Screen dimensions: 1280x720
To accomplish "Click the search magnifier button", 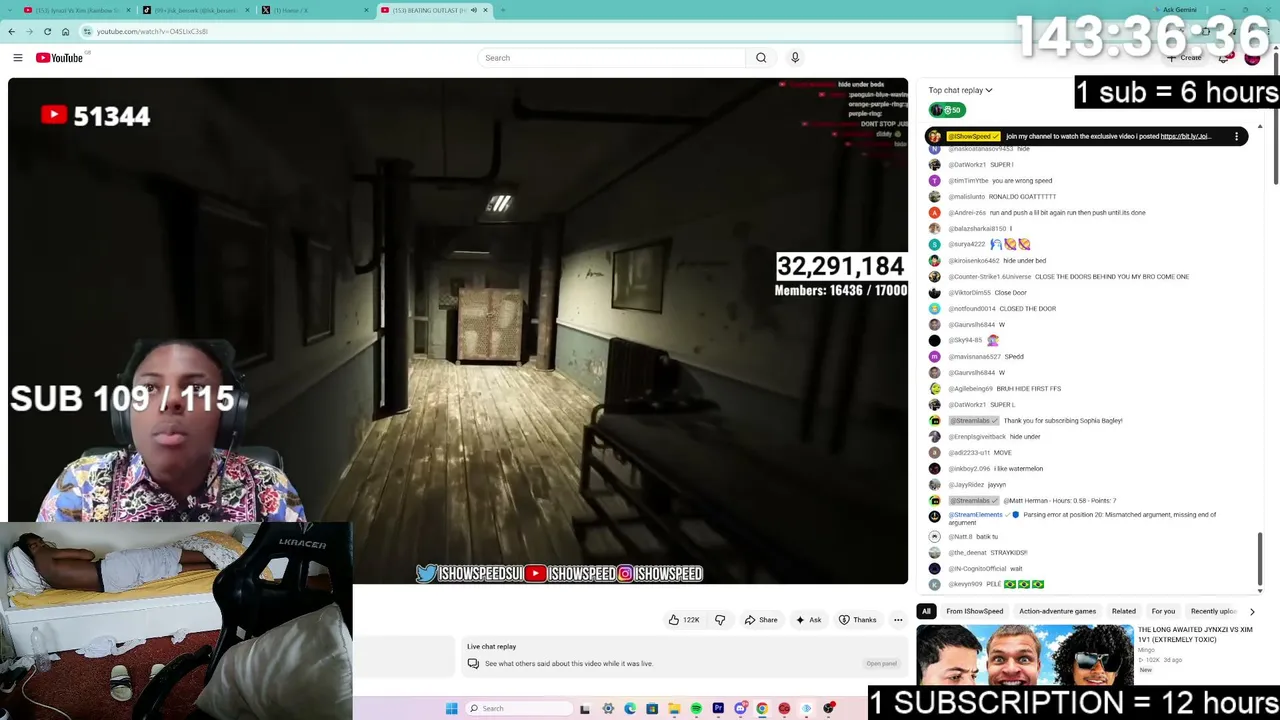I will coord(761,58).
